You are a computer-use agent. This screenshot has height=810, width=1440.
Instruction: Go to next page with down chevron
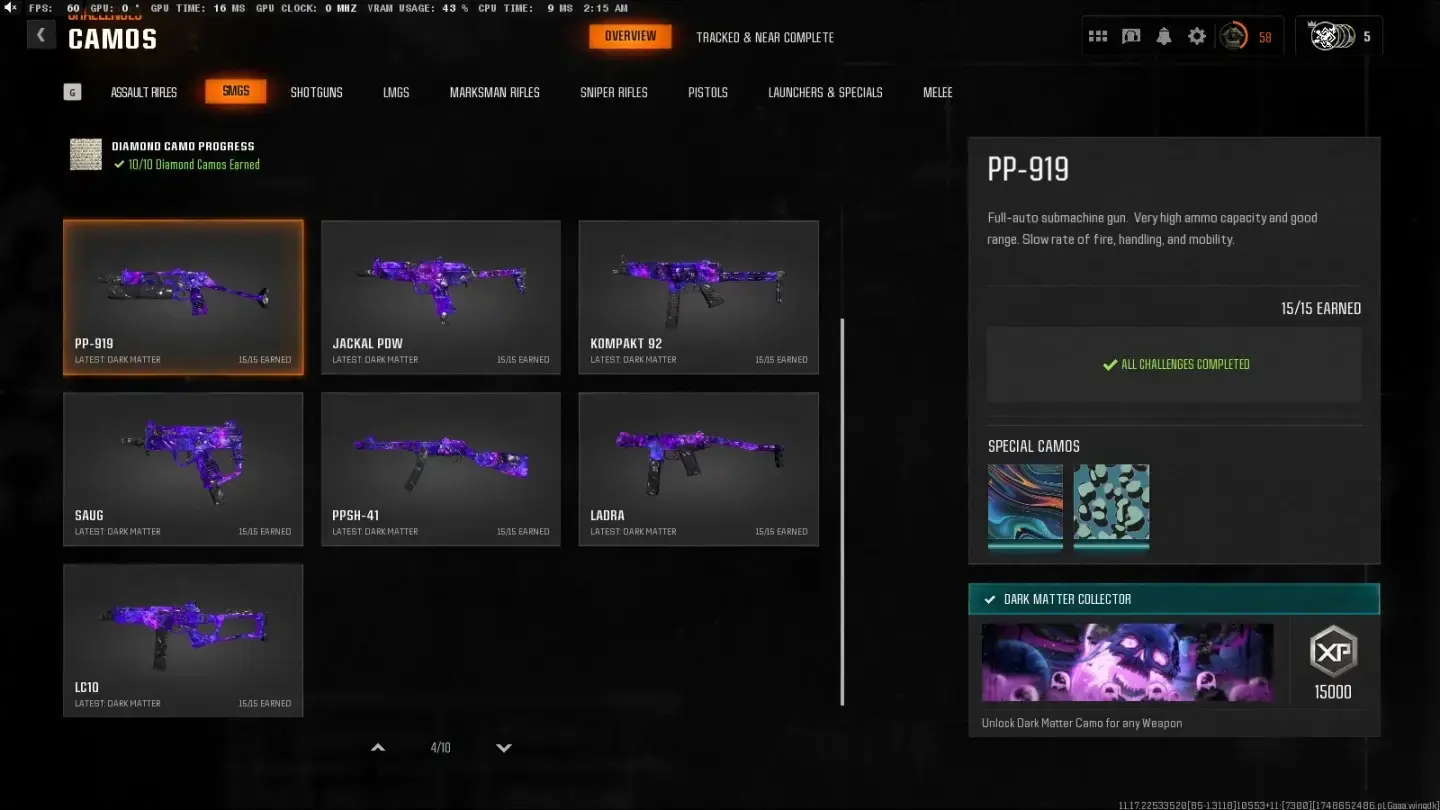(504, 747)
